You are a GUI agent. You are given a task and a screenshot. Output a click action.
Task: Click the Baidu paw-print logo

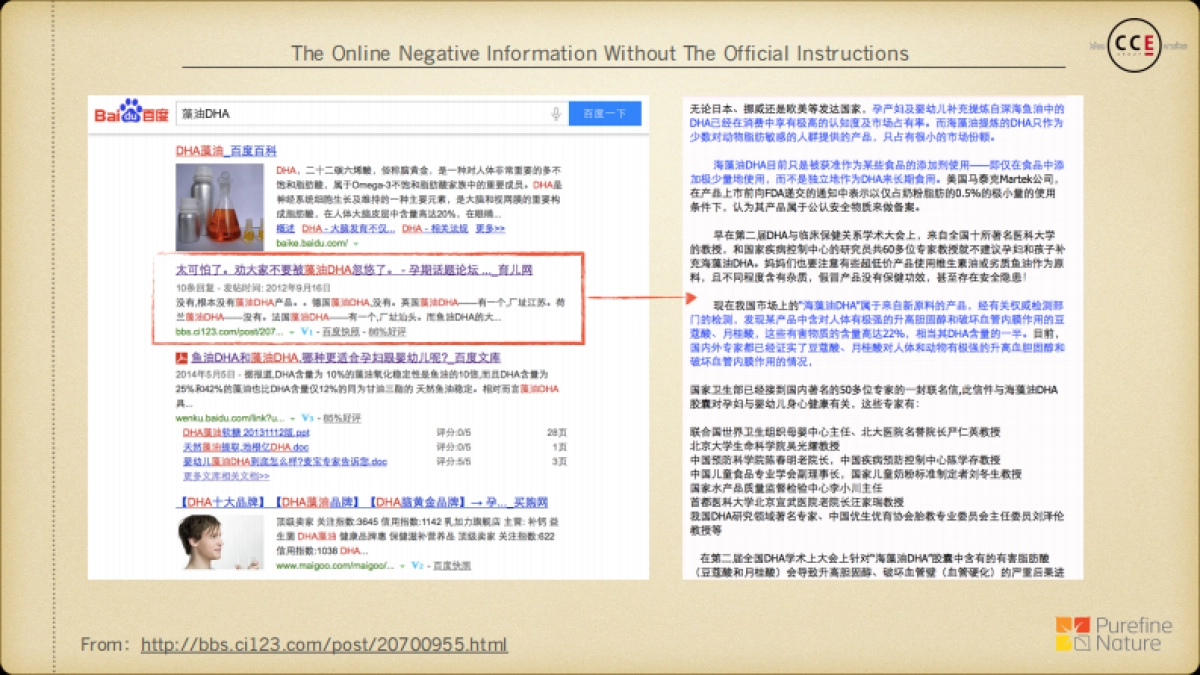[128, 107]
